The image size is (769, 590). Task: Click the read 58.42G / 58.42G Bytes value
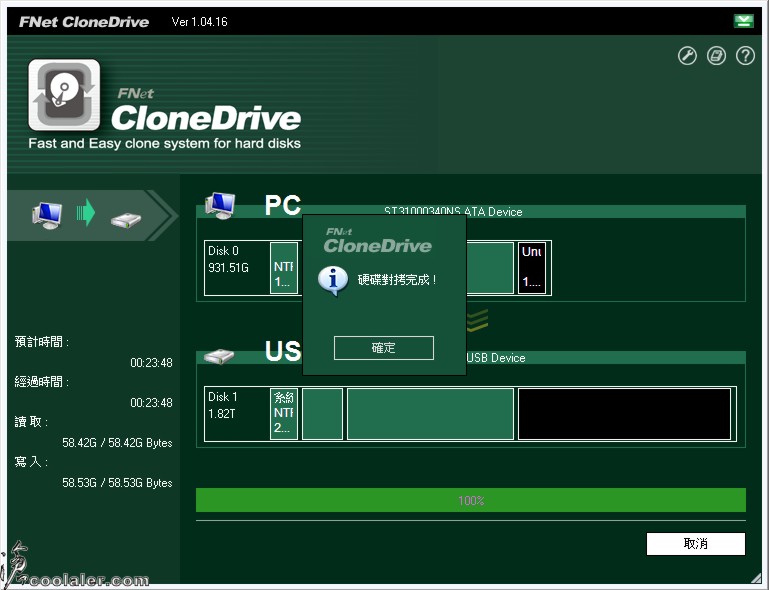pos(117,443)
